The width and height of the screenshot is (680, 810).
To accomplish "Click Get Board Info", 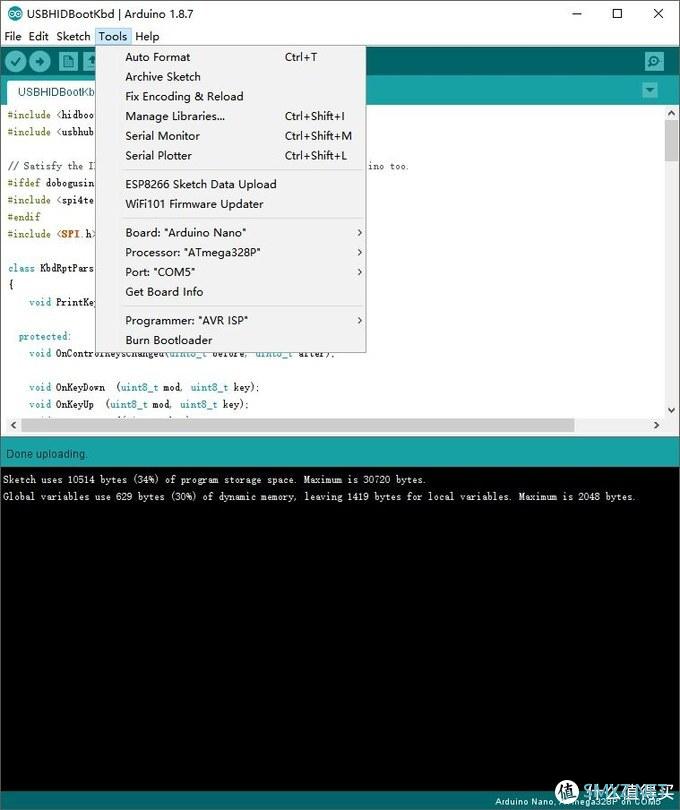I will coord(230,291).
